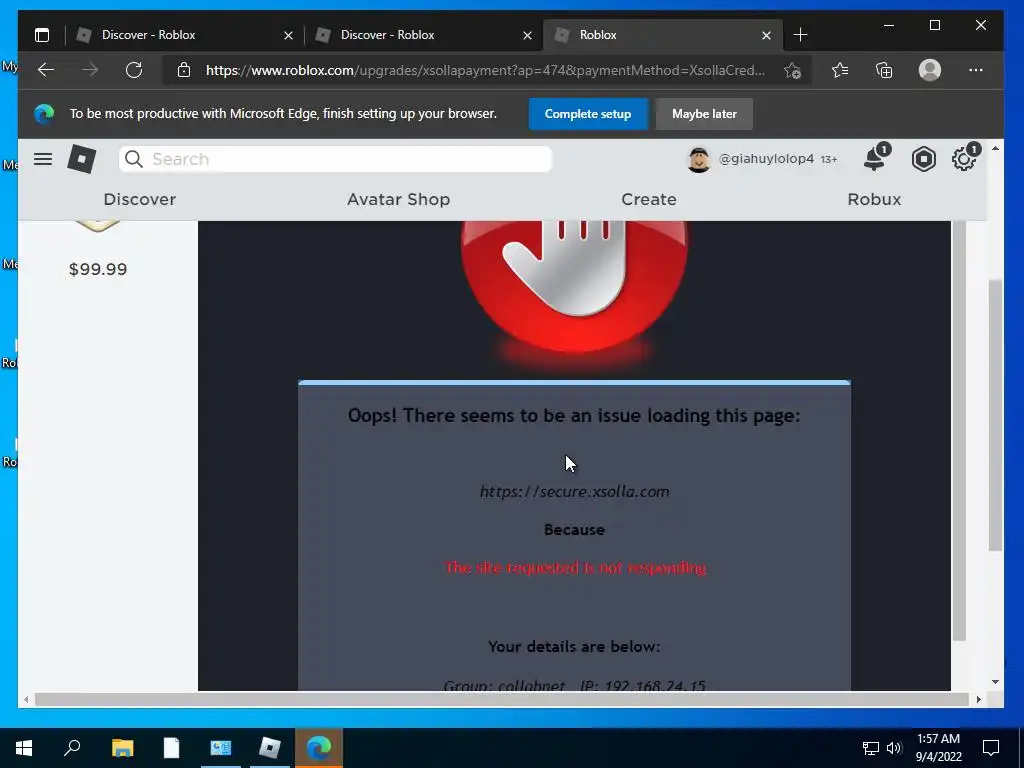Go to Roblox home via logo

tap(82, 159)
